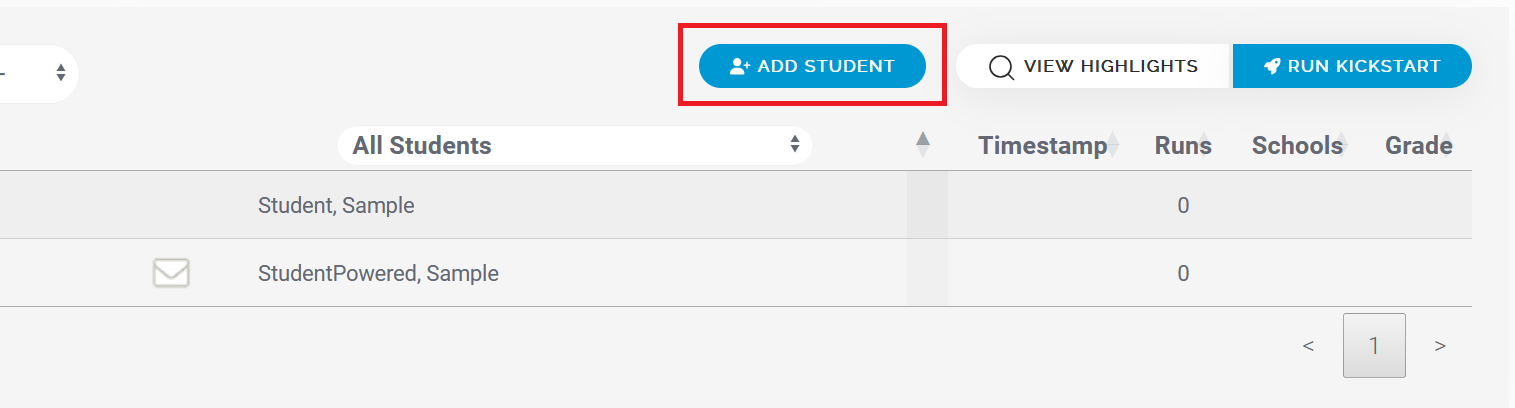Click the rocket icon on Run Kickstart
This screenshot has width=1515, height=408.
pos(1272,66)
